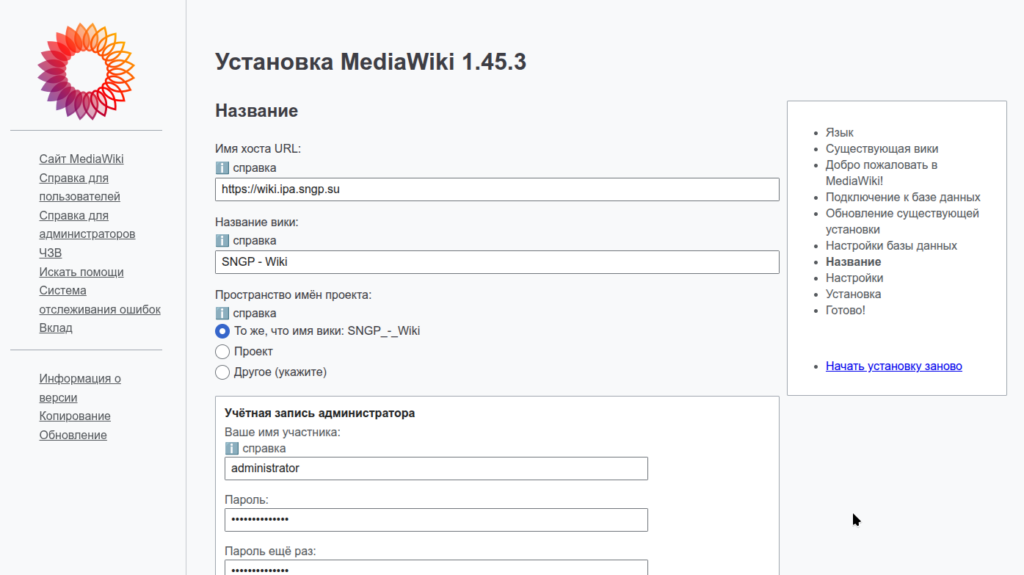Click the administrator username field

436,468
